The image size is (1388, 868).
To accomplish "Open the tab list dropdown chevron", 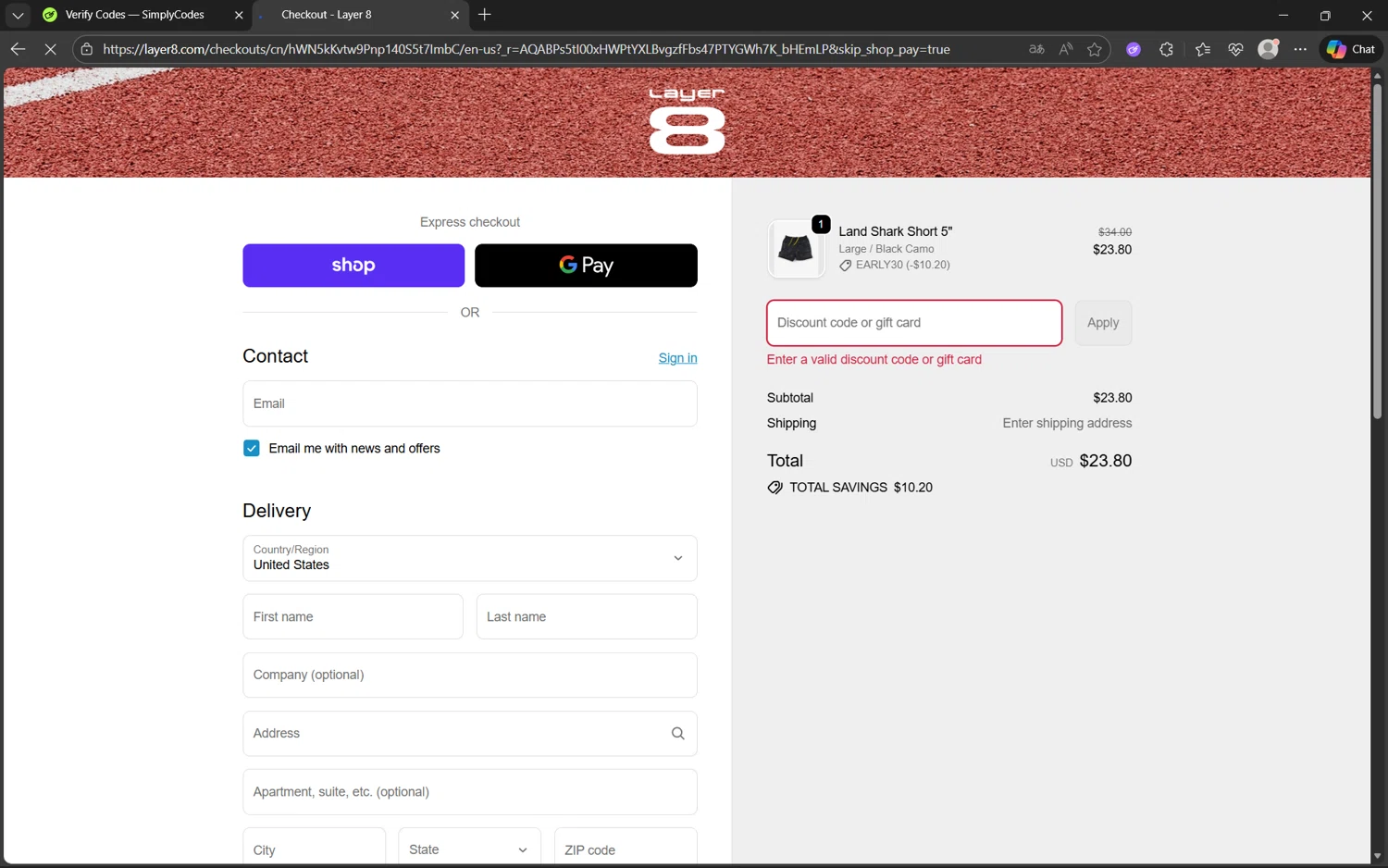I will [17, 15].
